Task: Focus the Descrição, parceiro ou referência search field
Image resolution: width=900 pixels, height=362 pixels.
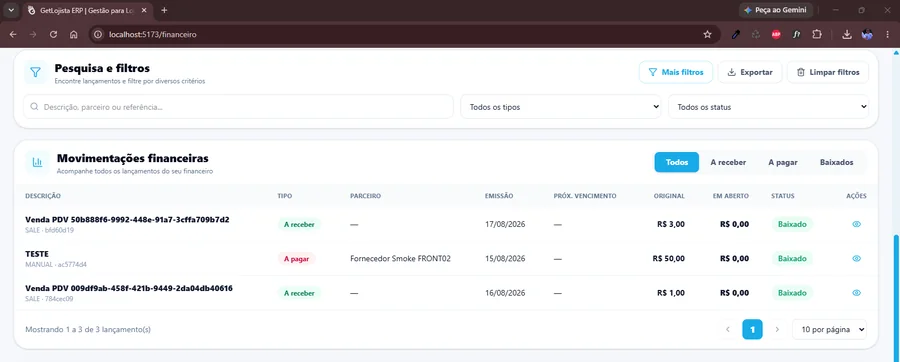Action: coord(238,107)
